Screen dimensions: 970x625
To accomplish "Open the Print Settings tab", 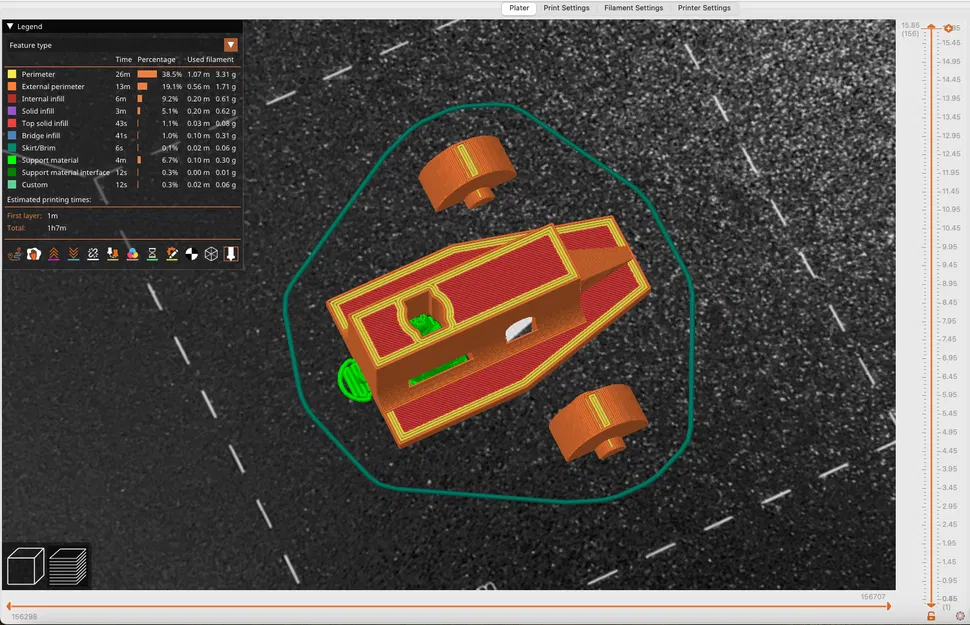I will [x=566, y=8].
